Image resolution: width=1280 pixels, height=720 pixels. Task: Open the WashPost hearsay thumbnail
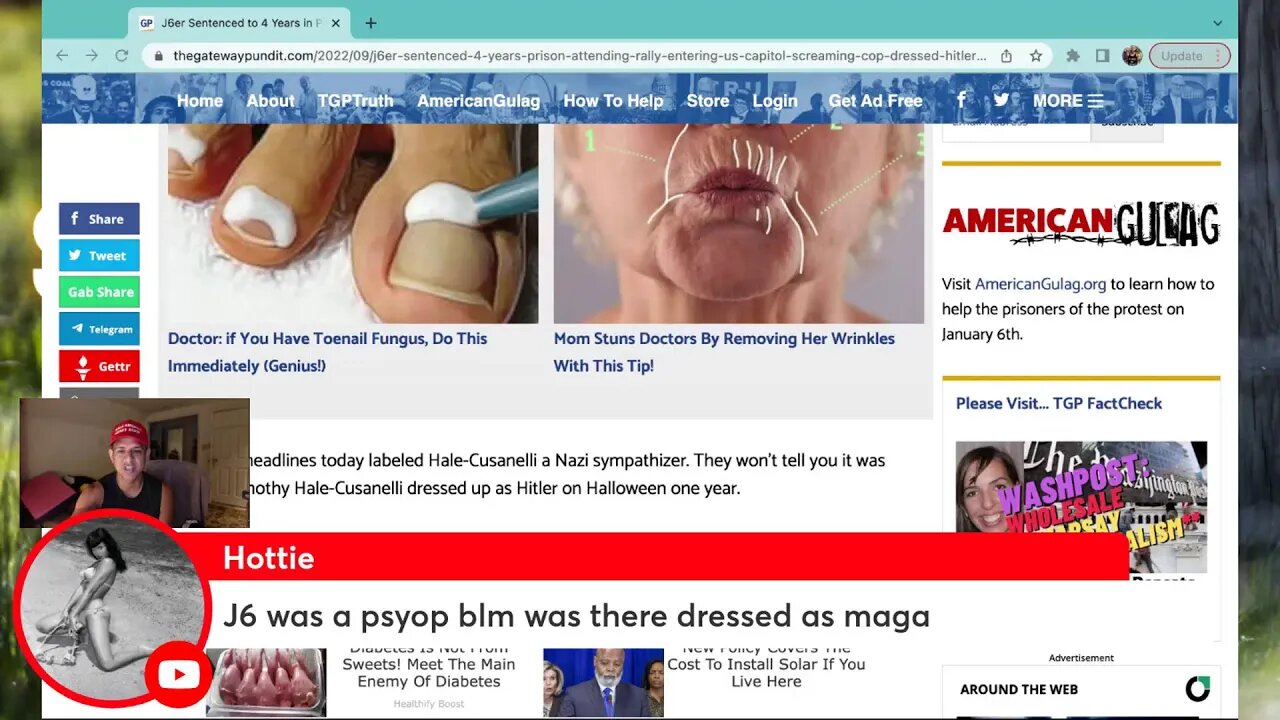click(x=1081, y=507)
